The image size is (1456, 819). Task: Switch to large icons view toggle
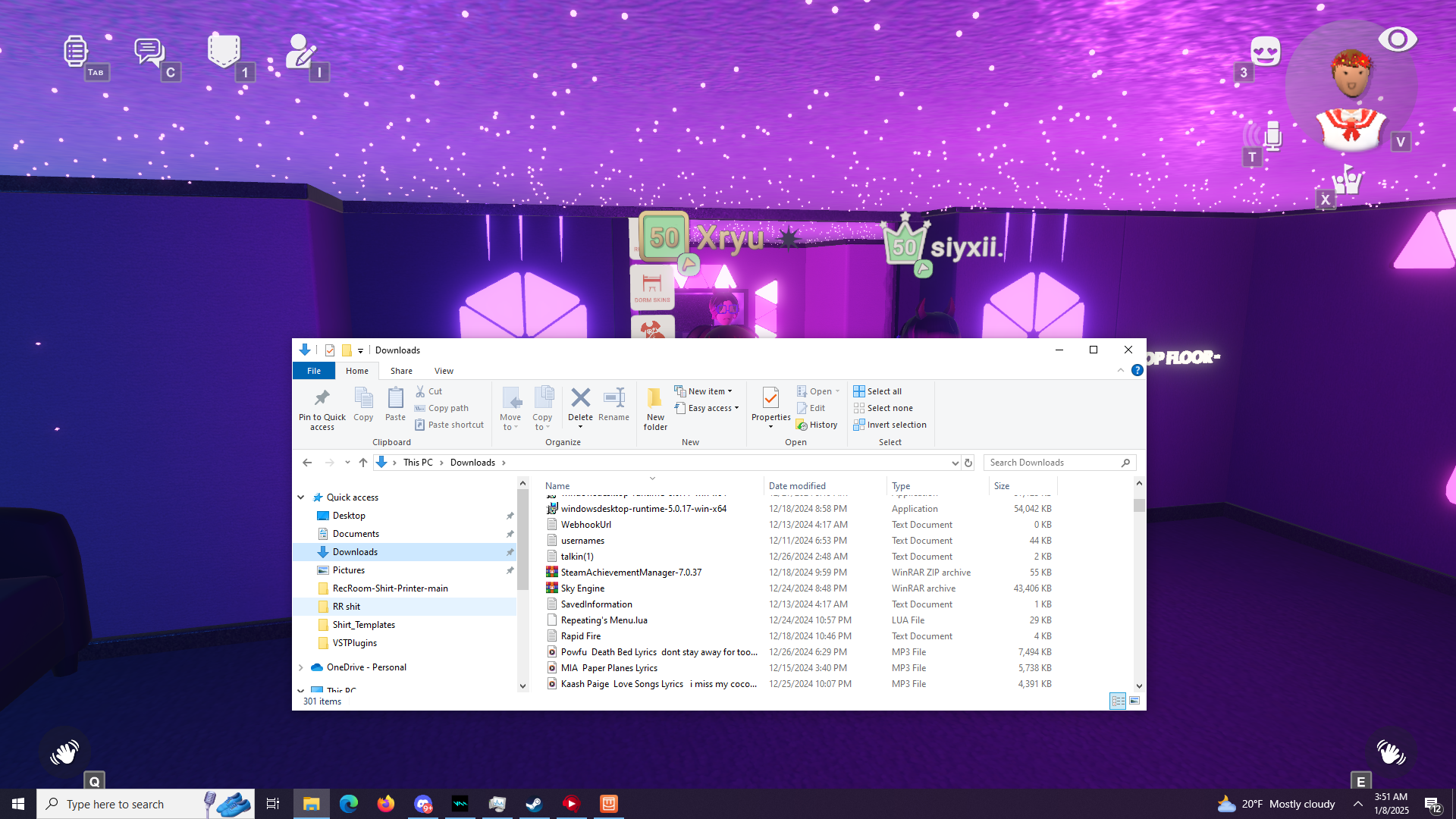pyautogui.click(x=1134, y=701)
